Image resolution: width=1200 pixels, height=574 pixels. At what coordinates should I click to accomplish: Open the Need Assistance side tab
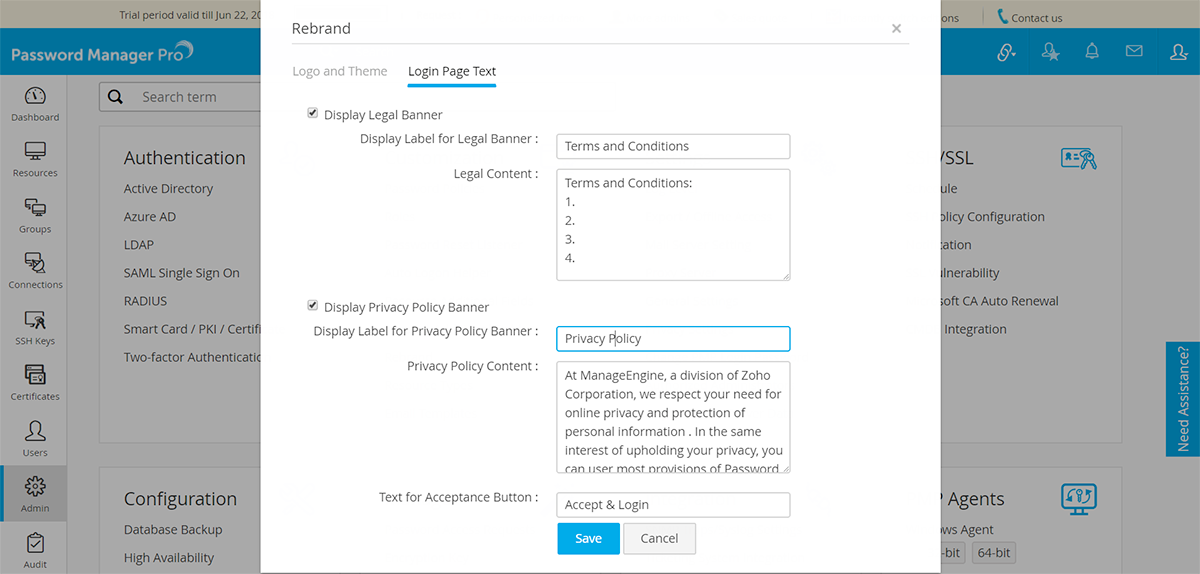coord(1183,399)
